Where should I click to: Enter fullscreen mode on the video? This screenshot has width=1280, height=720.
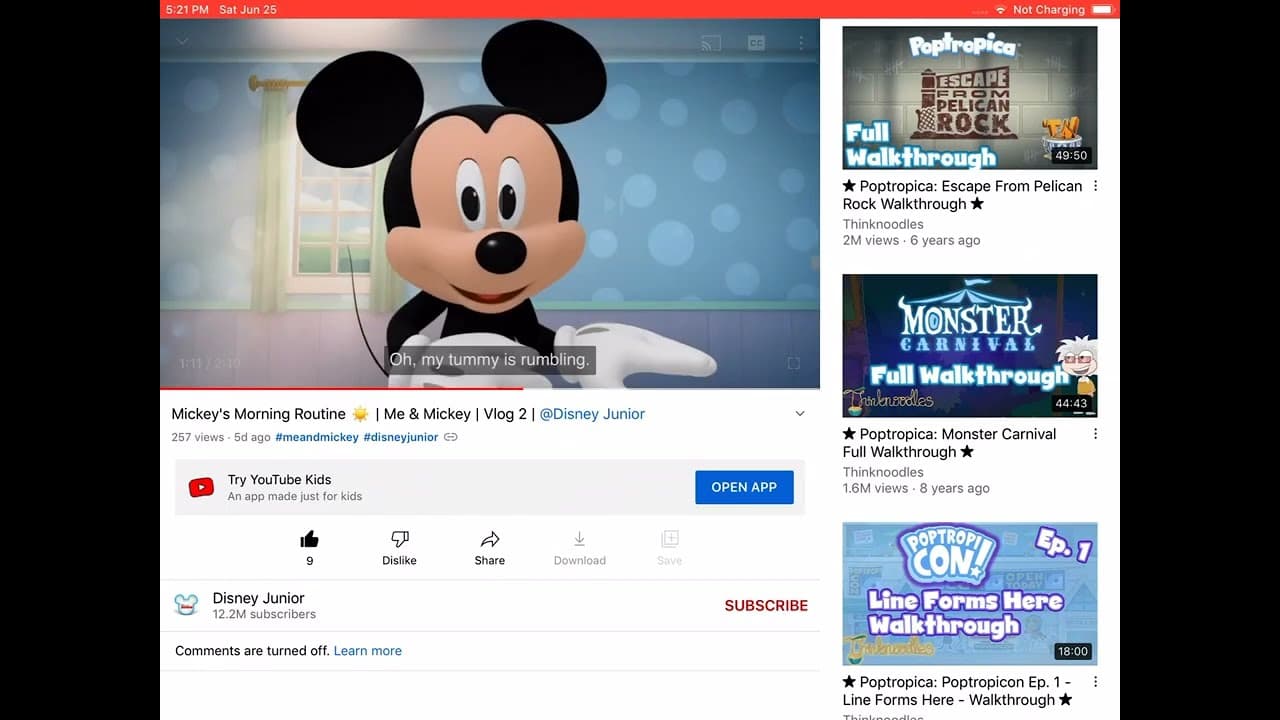[794, 363]
